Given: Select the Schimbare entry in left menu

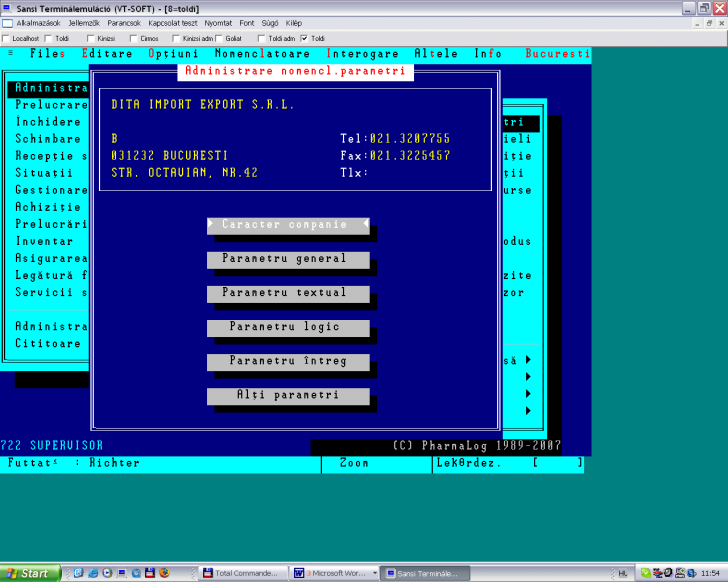Looking at the screenshot, I should point(48,139).
